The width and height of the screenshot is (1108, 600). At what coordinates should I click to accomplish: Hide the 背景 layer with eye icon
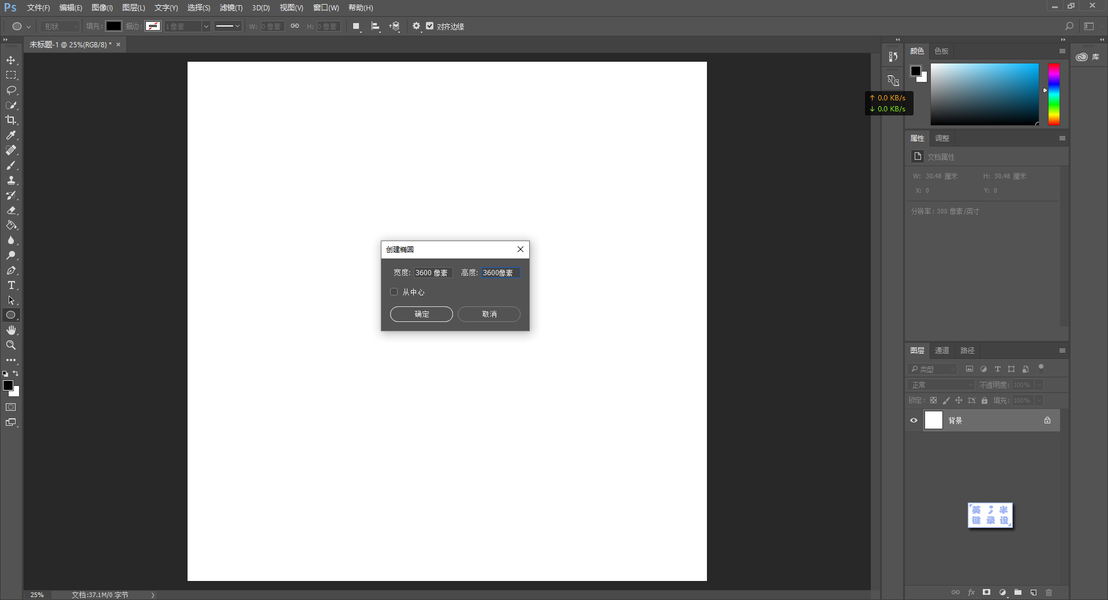tap(914, 420)
